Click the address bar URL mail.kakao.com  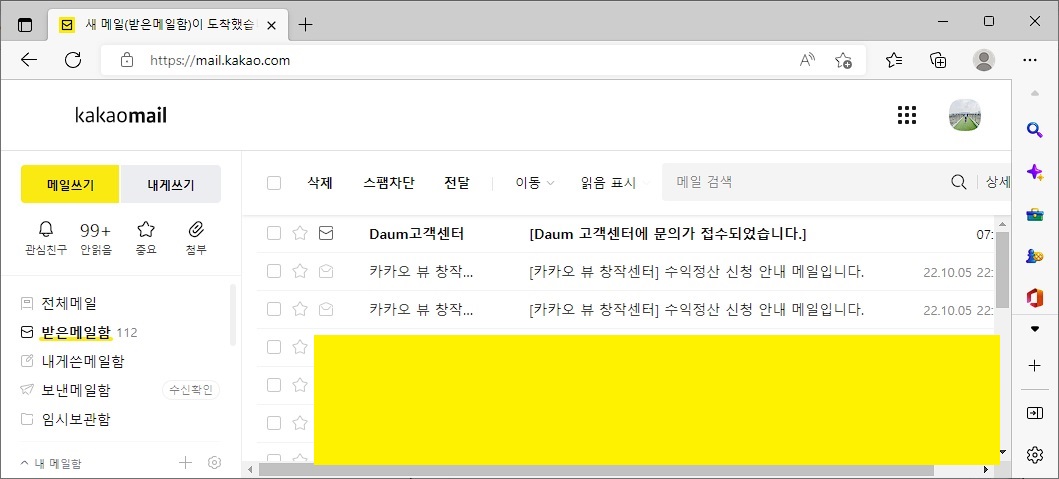click(x=220, y=60)
